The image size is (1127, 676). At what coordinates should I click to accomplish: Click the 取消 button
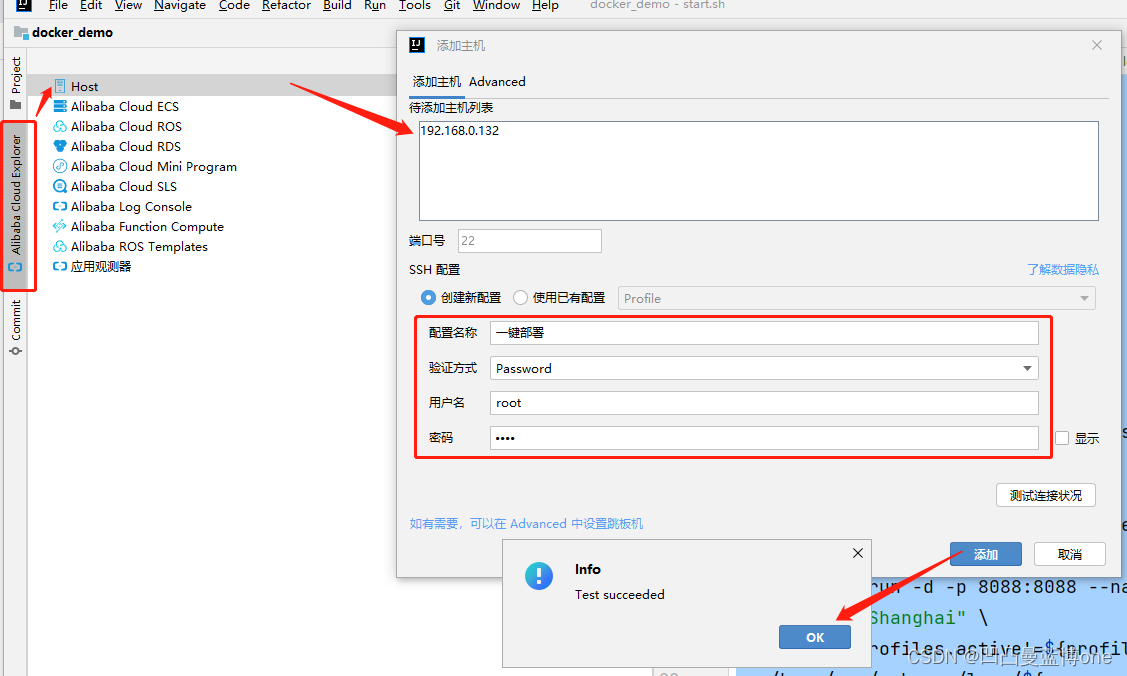(x=1070, y=555)
